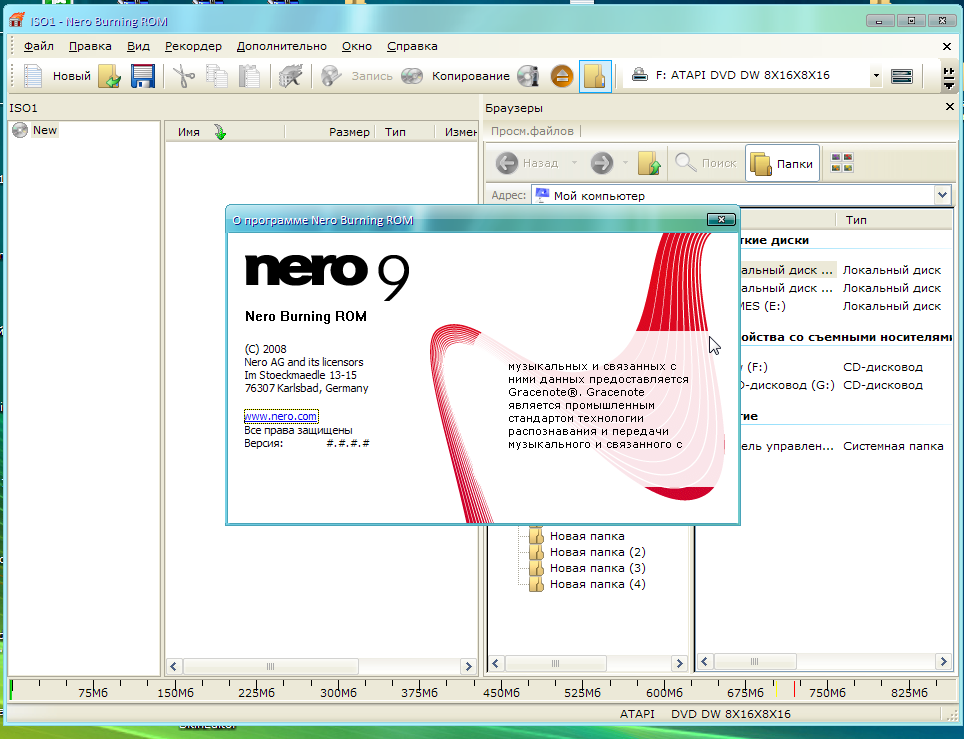
Task: Save compilation with the floppy disk icon
Action: pos(143,76)
